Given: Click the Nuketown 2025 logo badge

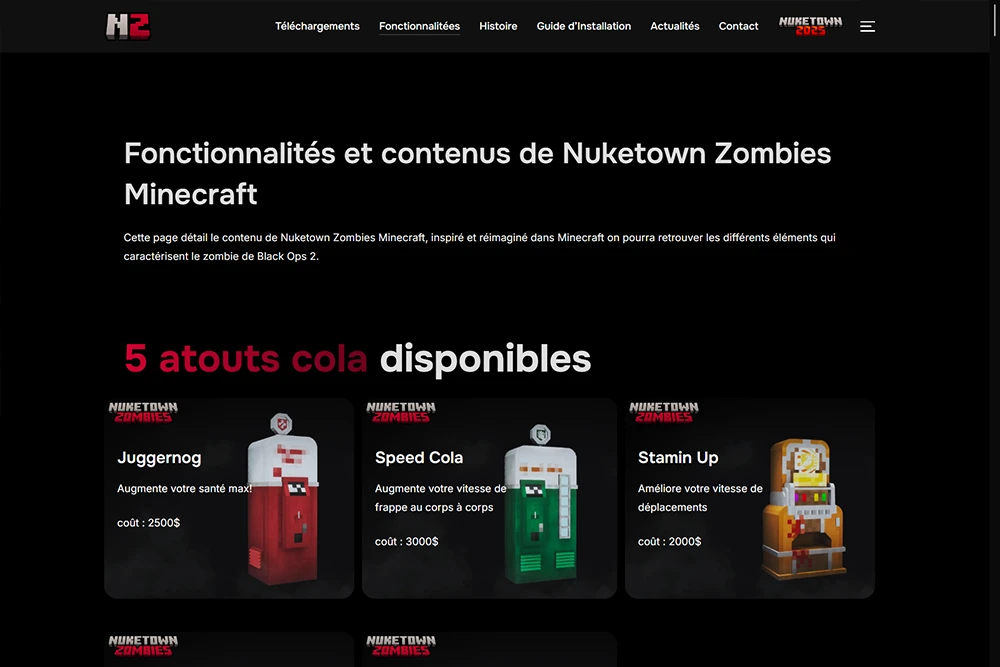Looking at the screenshot, I should pyautogui.click(x=810, y=26).
